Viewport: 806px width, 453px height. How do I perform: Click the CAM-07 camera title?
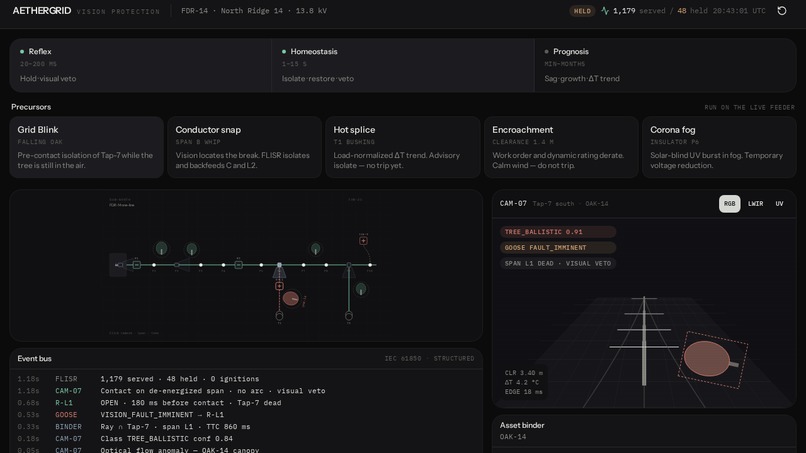(513, 204)
